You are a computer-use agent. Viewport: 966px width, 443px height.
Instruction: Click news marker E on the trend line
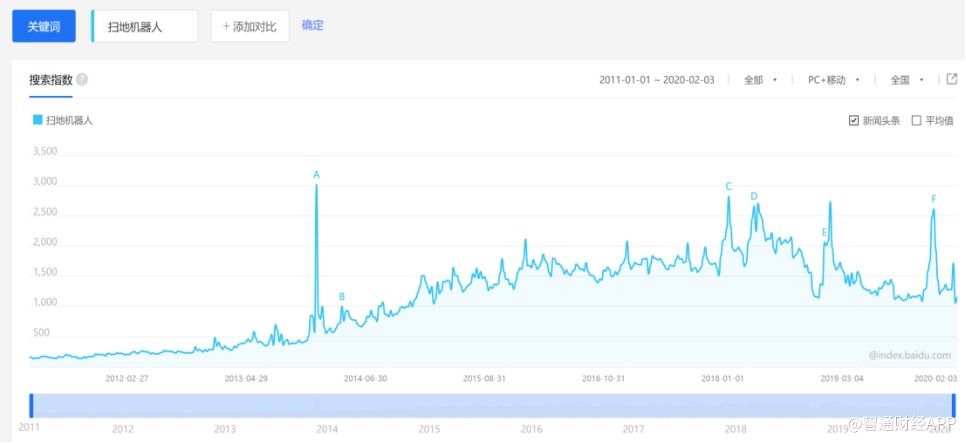[825, 233]
